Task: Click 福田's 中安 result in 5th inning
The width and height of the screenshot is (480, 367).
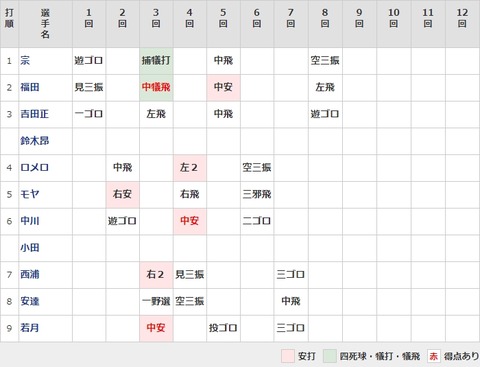Action: [x=223, y=87]
